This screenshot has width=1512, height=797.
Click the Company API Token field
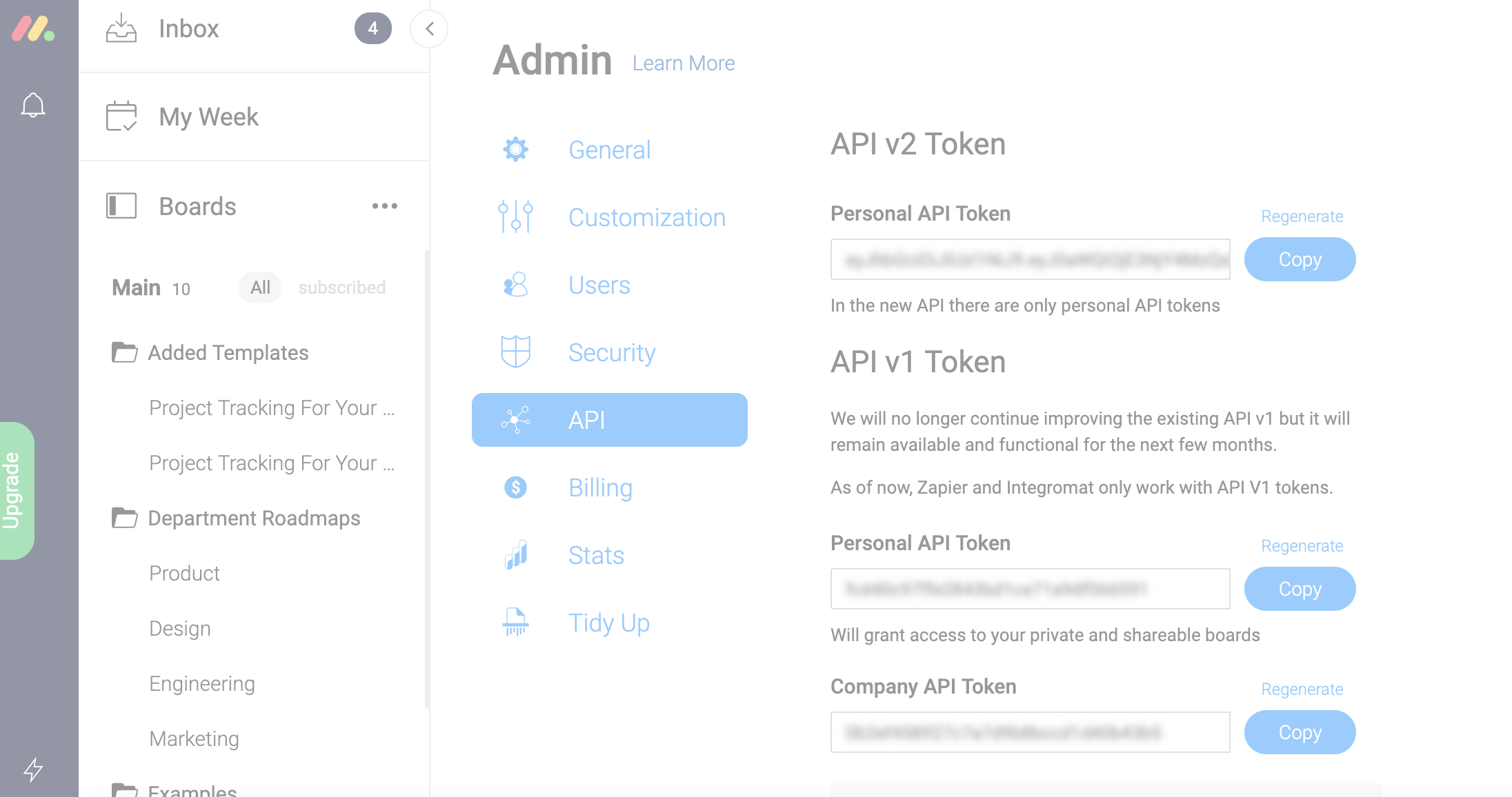[1030, 732]
